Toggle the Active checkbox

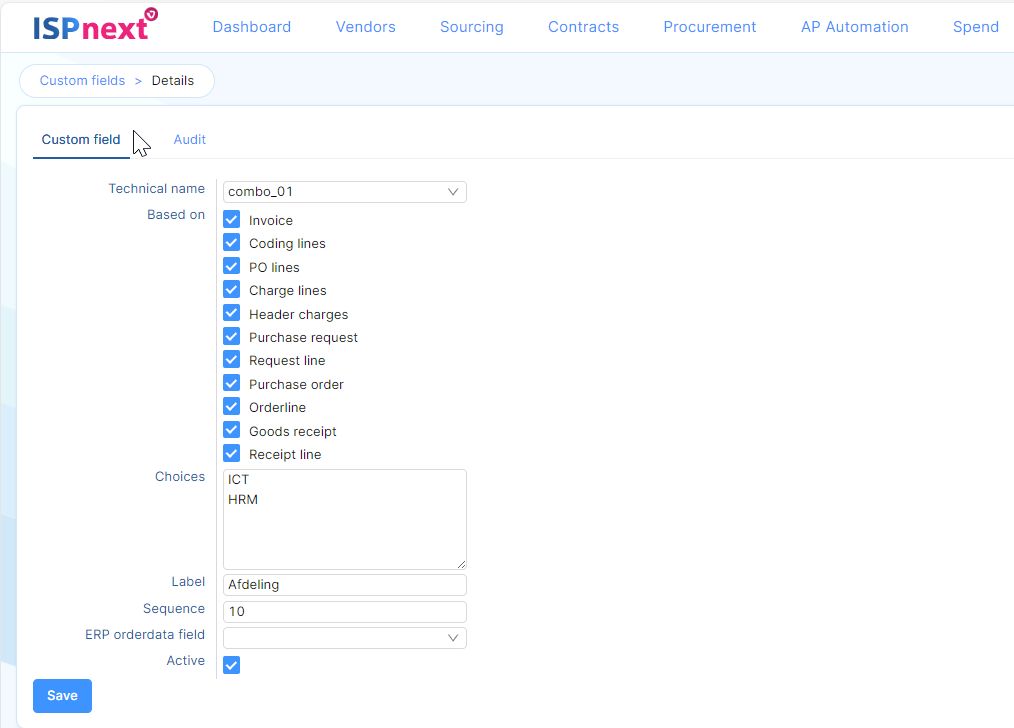click(232, 665)
